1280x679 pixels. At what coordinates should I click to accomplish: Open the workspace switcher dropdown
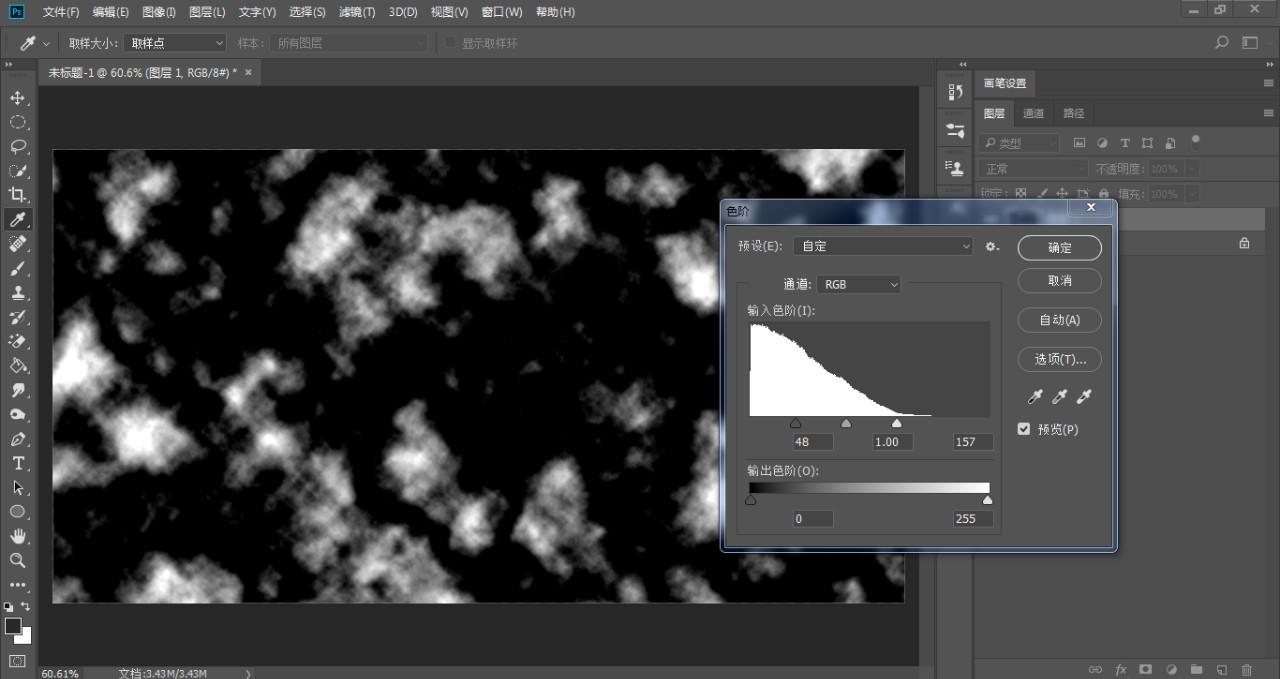pos(1250,43)
